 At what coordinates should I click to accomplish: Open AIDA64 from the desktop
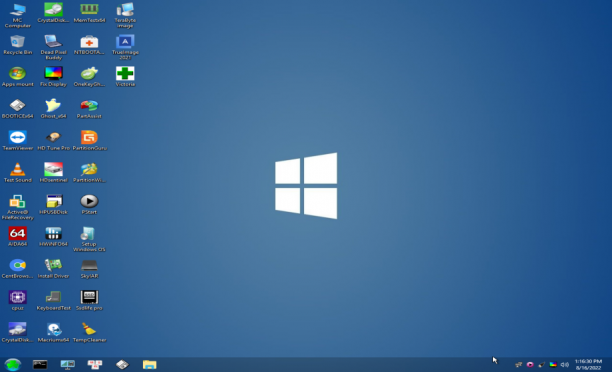pos(18,237)
